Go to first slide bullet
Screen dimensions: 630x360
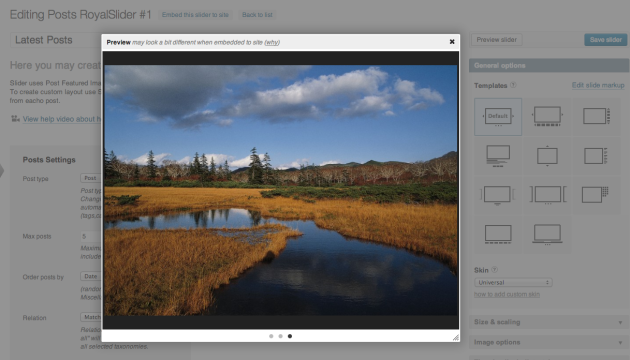click(271, 336)
